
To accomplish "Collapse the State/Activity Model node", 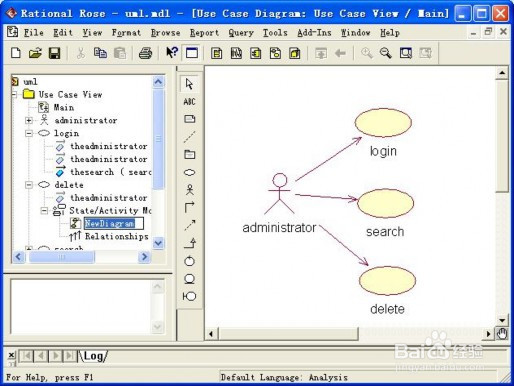I will [x=44, y=211].
